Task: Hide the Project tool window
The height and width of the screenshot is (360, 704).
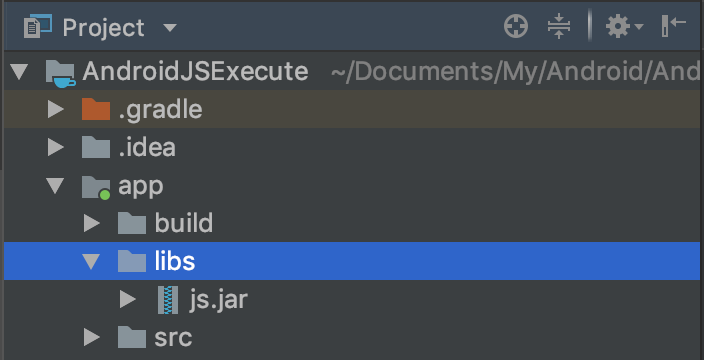Action: (673, 26)
